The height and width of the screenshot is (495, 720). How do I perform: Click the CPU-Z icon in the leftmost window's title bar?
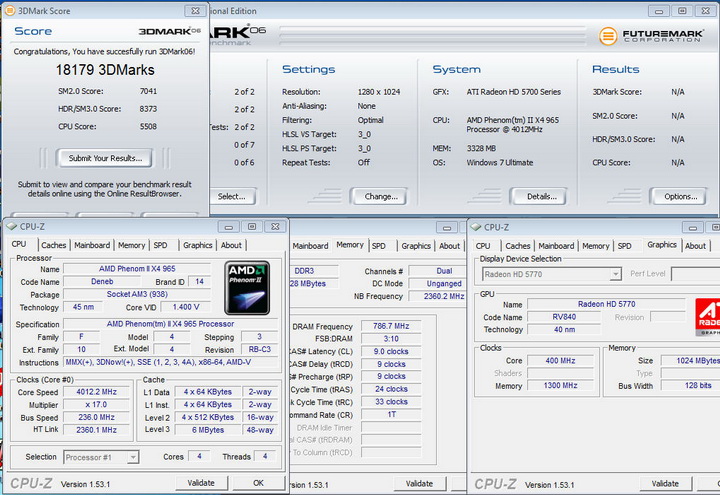(x=11, y=227)
